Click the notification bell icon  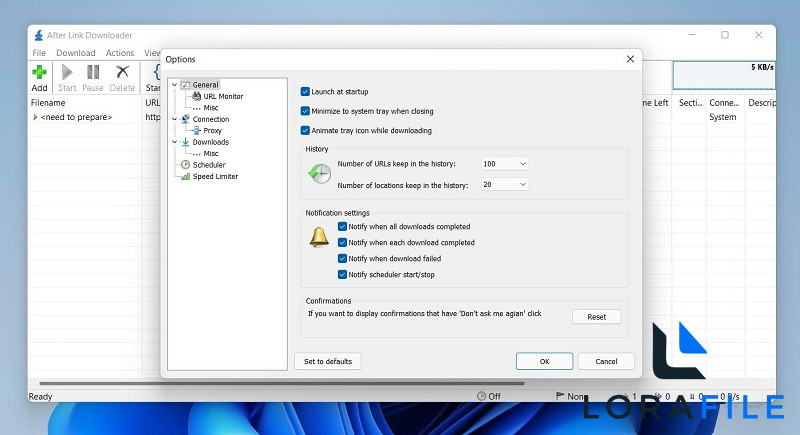319,237
